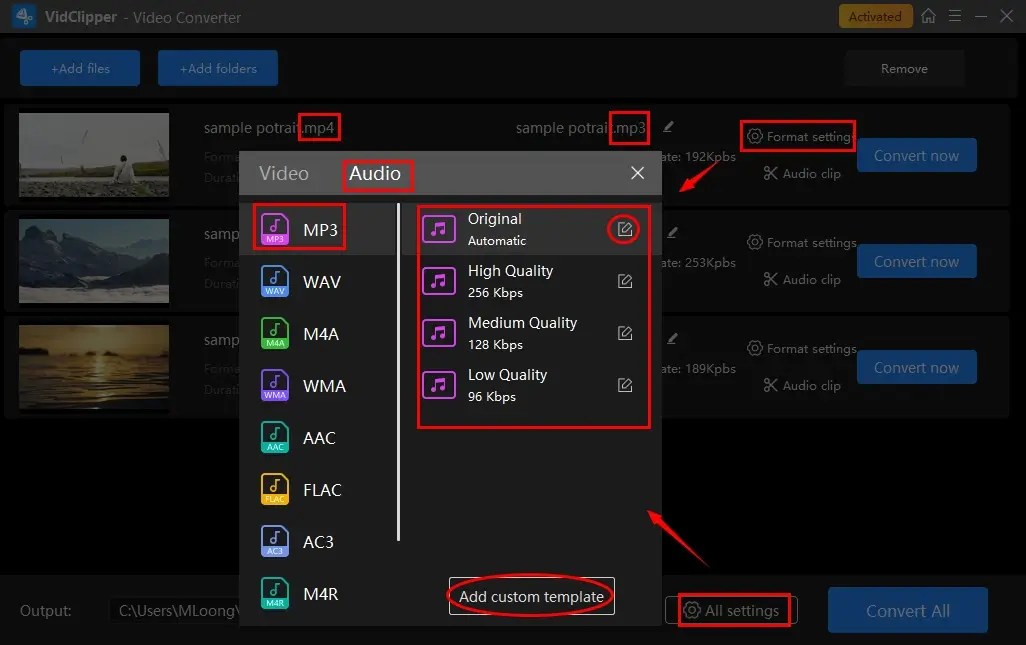
Task: Open Format settings for 192Kpbs file
Action: pyautogui.click(x=800, y=136)
